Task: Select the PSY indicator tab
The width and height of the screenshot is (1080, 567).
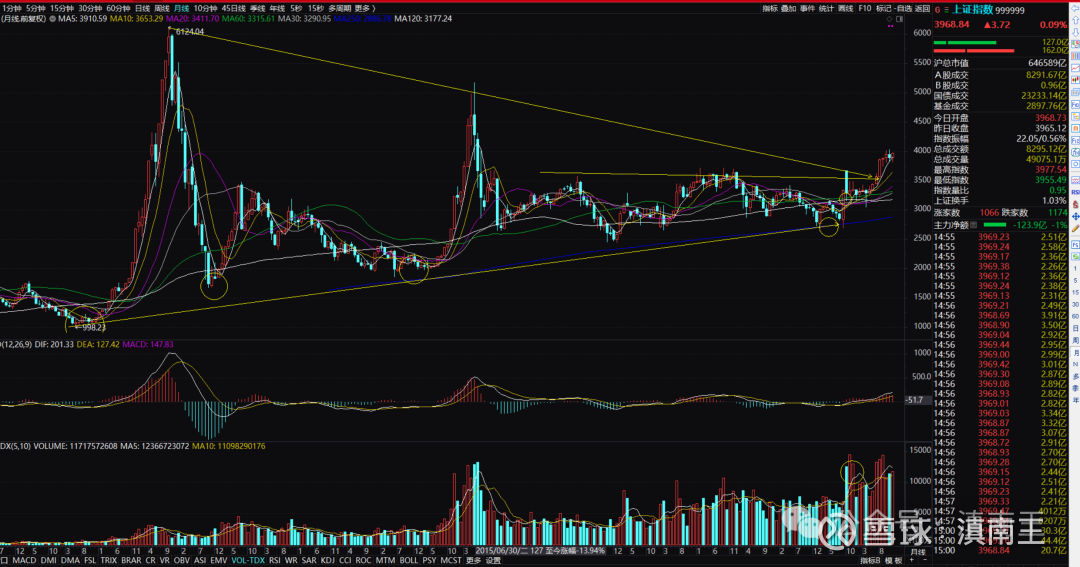Action: [429, 560]
